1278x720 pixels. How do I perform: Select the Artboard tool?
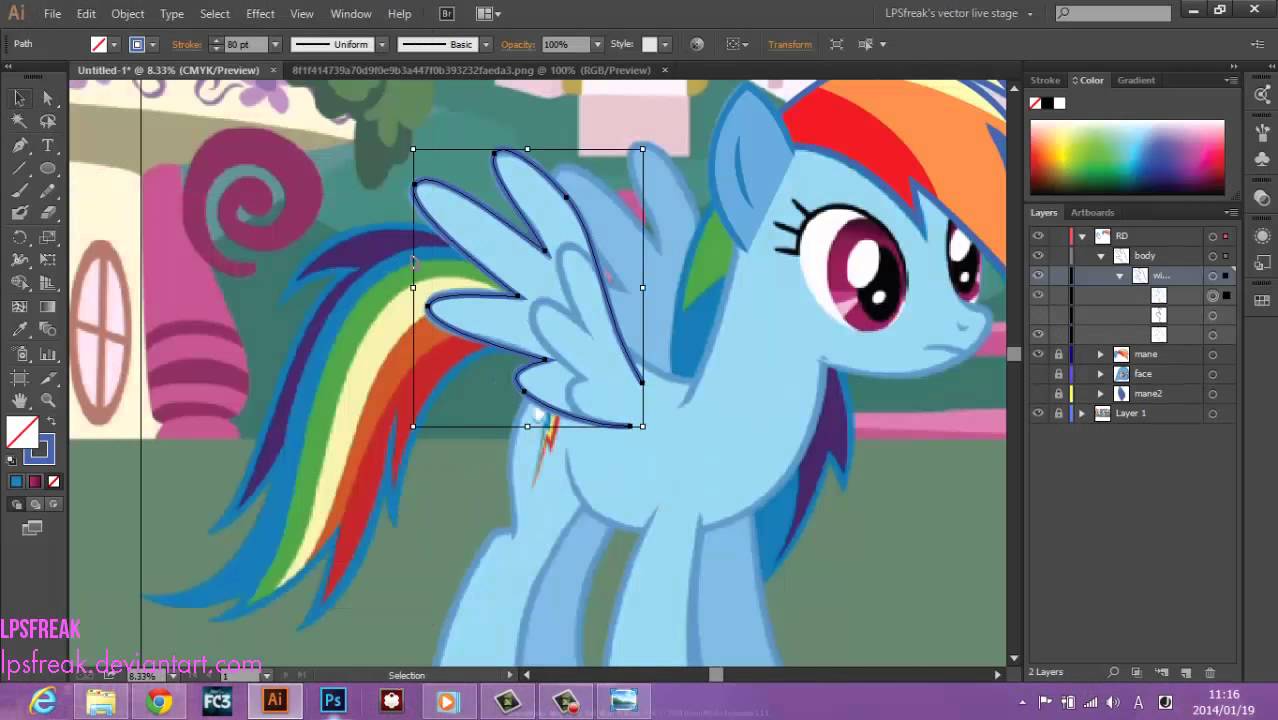pyautogui.click(x=19, y=377)
